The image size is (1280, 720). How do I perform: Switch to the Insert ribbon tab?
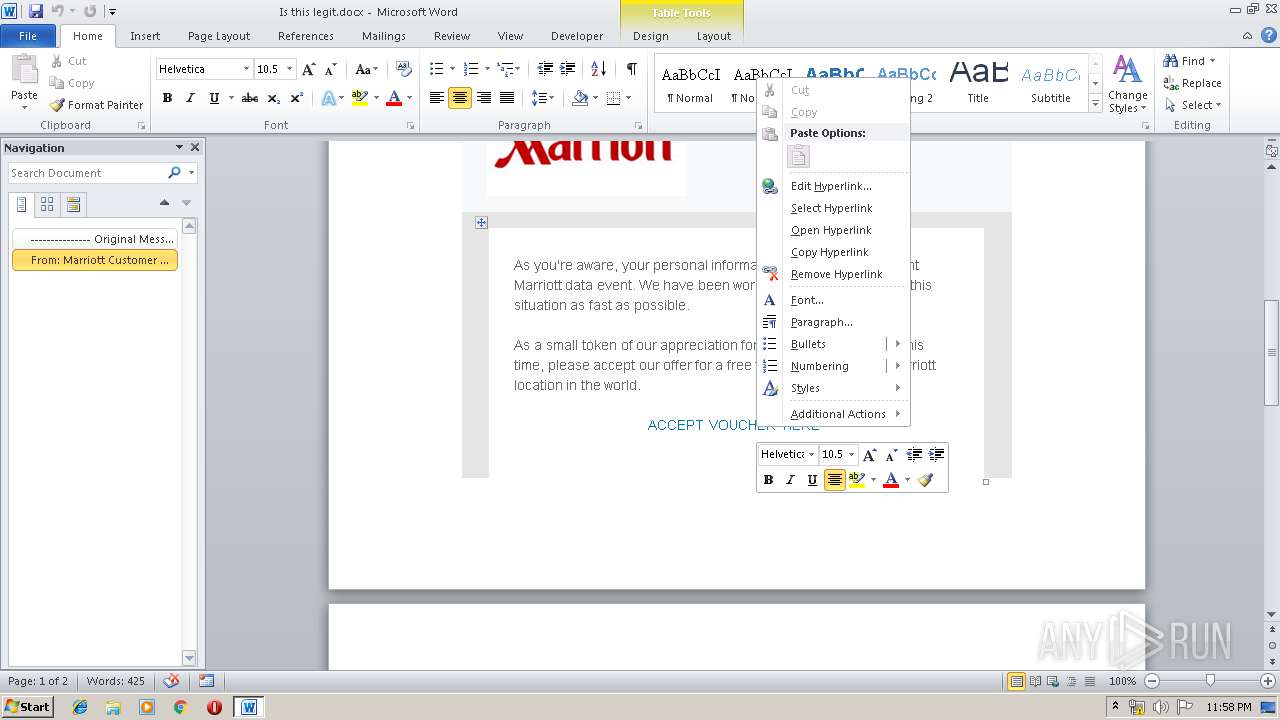pos(145,36)
